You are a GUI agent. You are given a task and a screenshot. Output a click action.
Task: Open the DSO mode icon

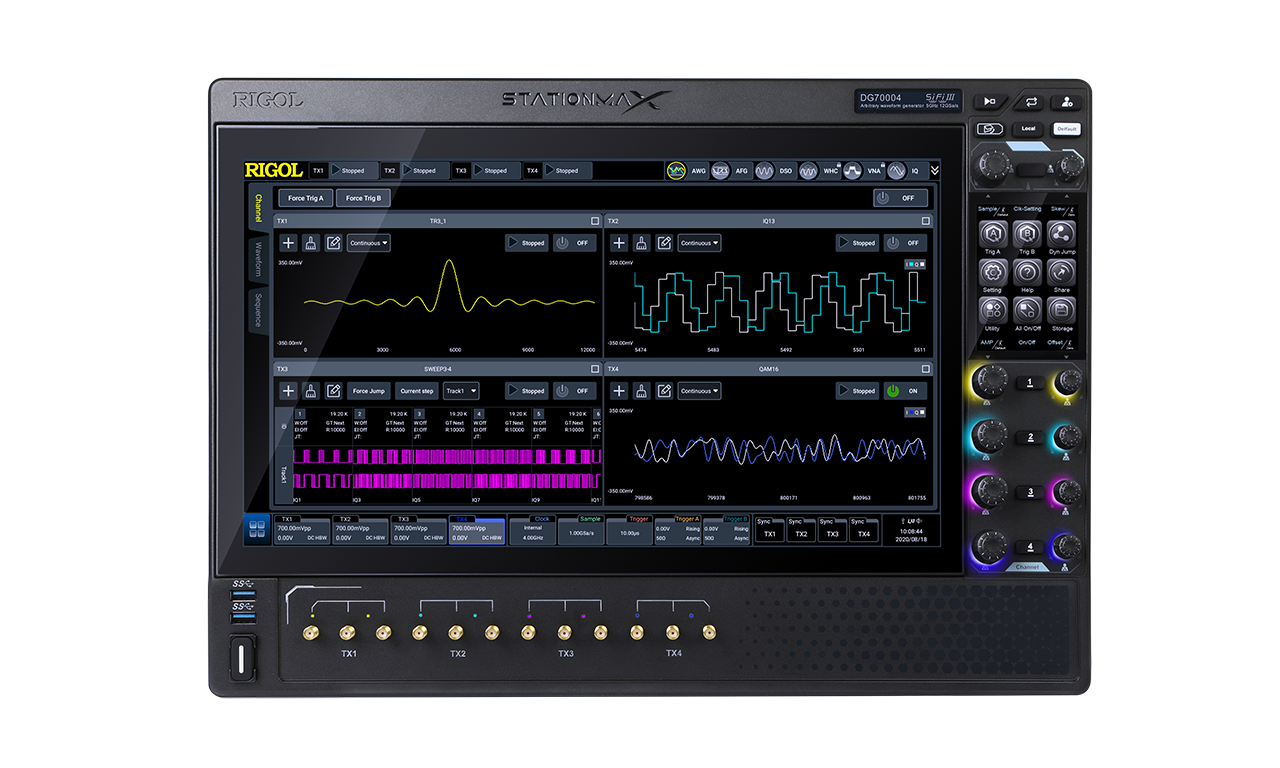coord(764,171)
